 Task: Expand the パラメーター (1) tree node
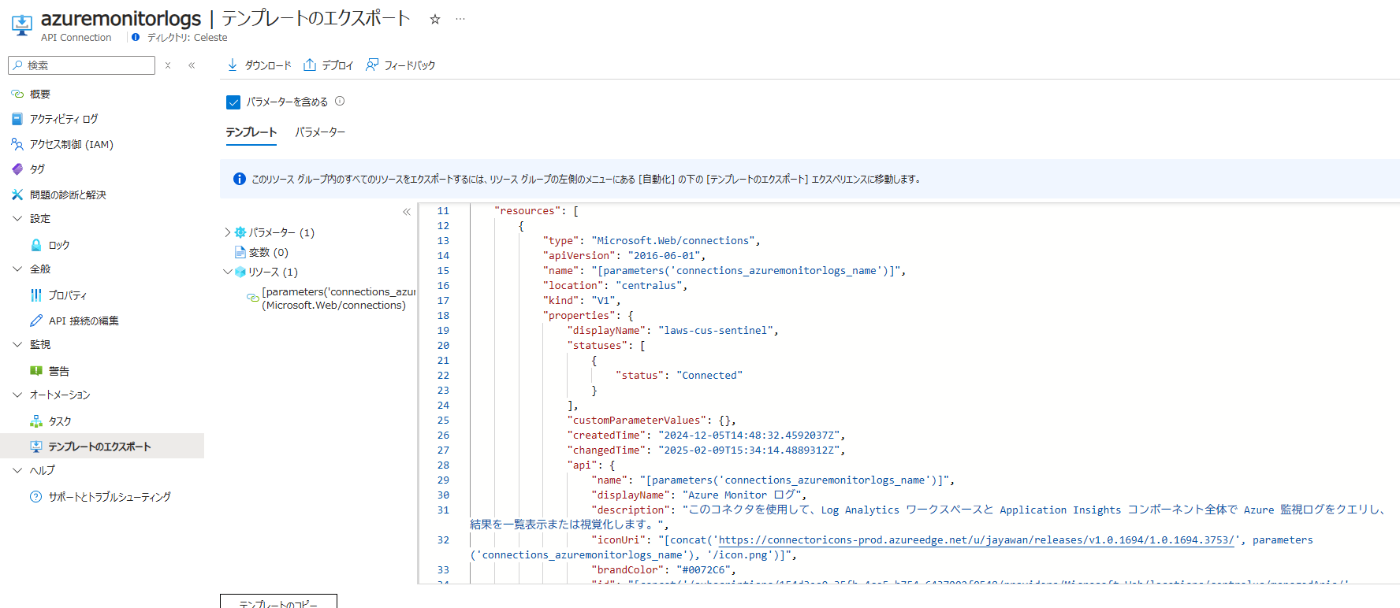click(227, 232)
